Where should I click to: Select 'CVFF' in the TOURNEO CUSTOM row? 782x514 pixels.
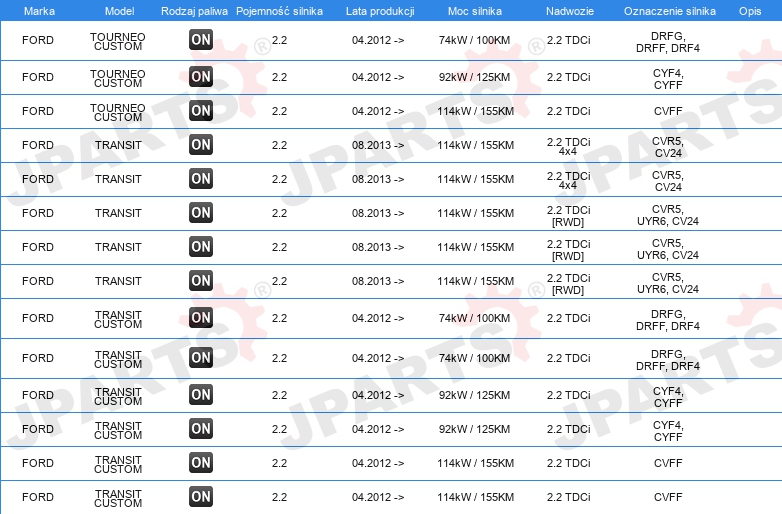pos(668,111)
